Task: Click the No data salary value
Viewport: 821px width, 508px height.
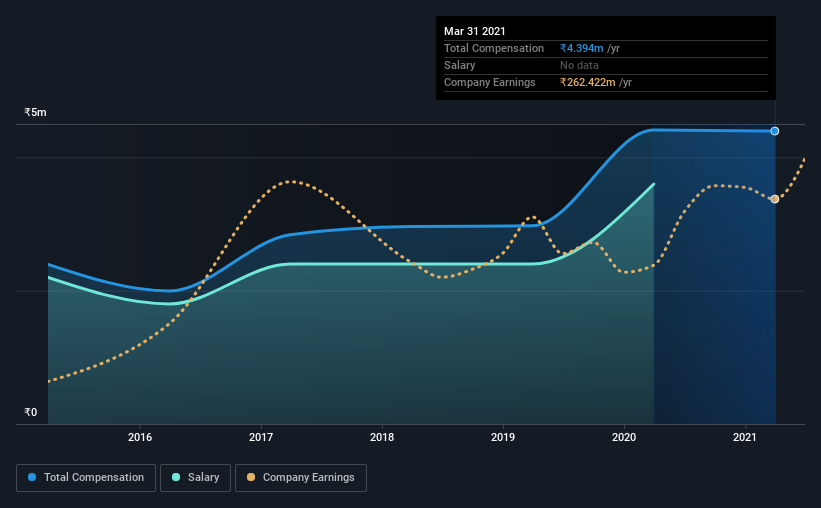Action: (x=579, y=65)
